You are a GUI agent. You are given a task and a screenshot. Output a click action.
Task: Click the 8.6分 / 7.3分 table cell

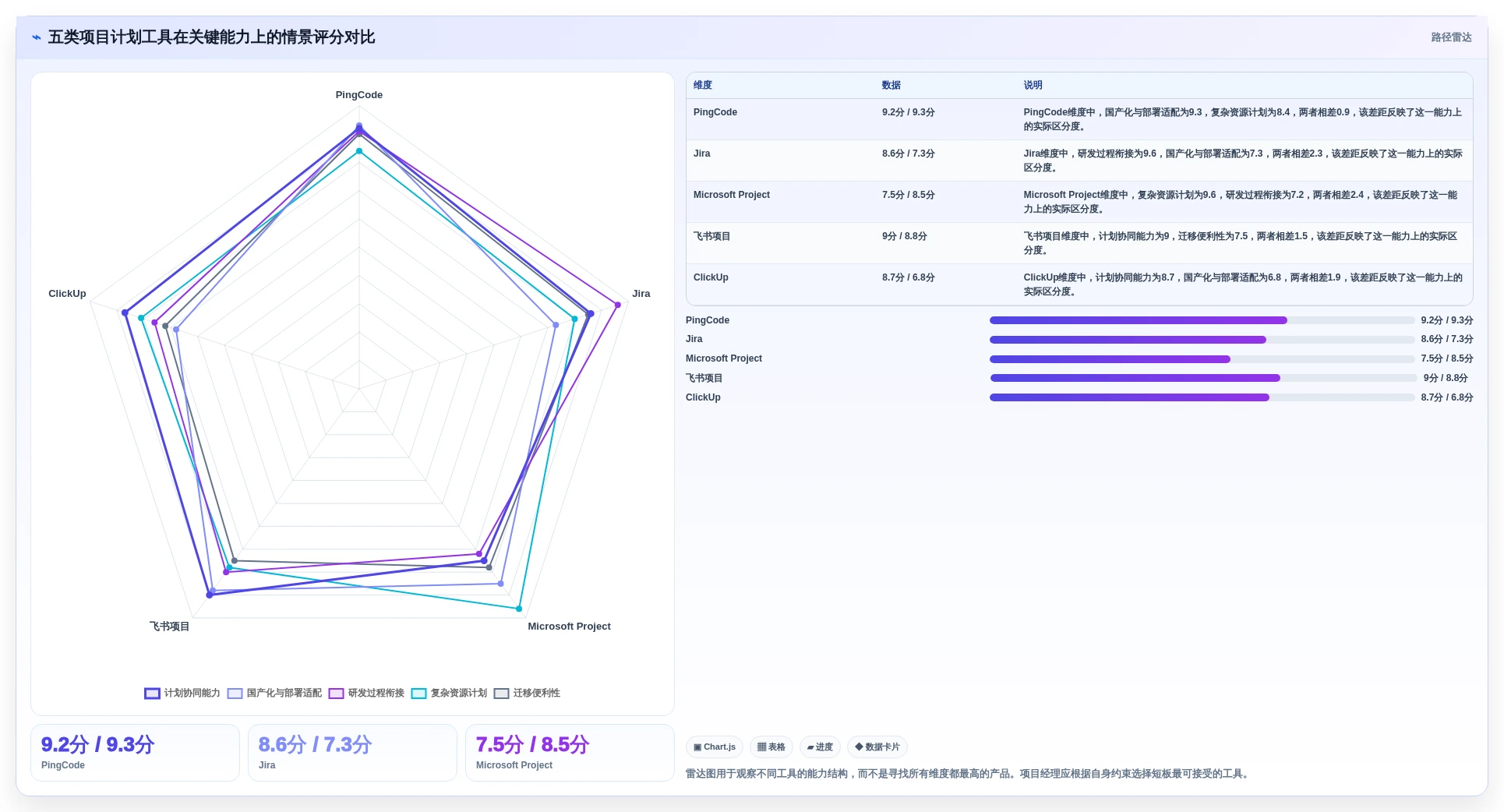[x=909, y=154]
